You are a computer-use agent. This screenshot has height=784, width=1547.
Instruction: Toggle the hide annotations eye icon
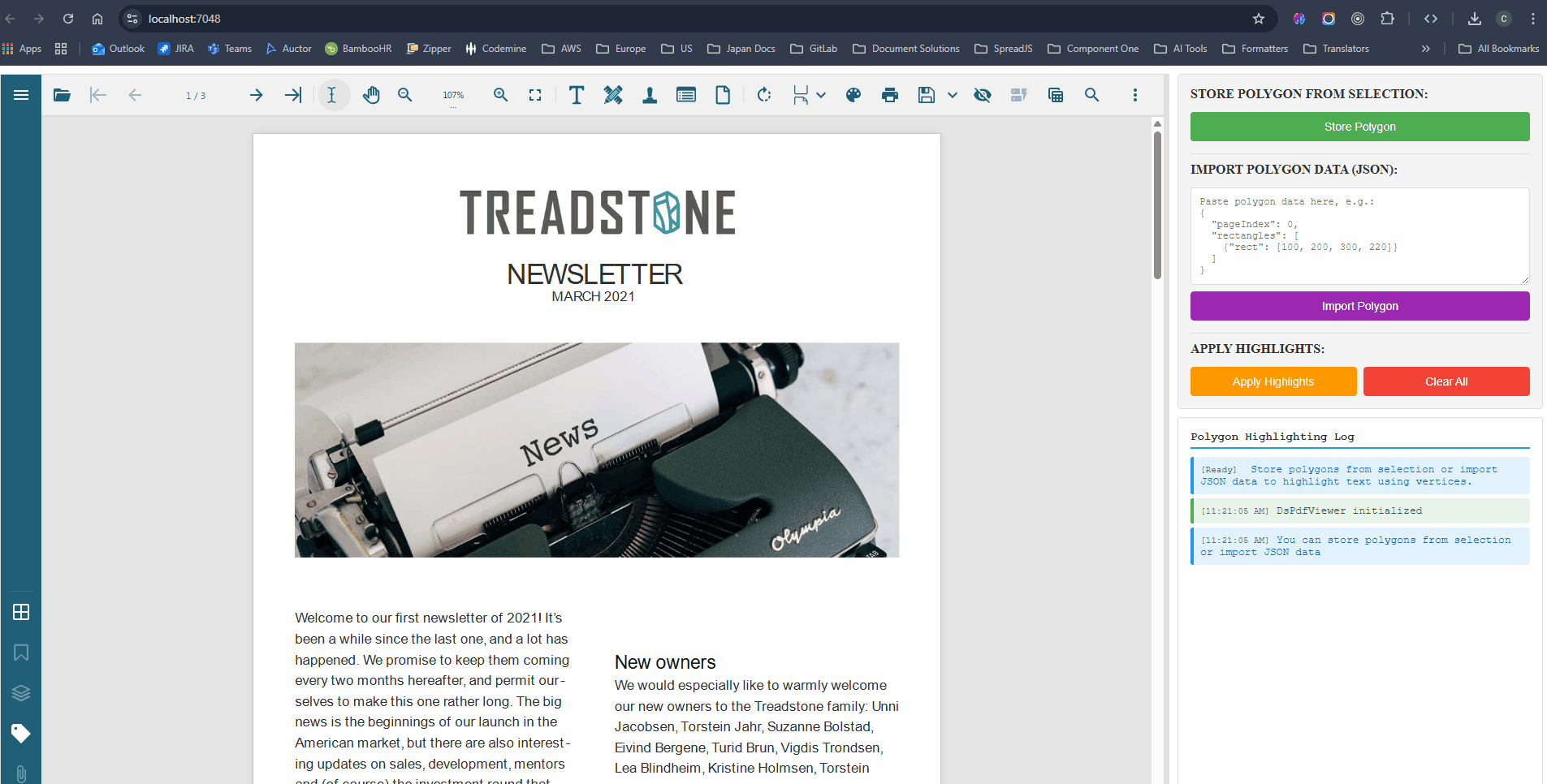click(x=983, y=95)
